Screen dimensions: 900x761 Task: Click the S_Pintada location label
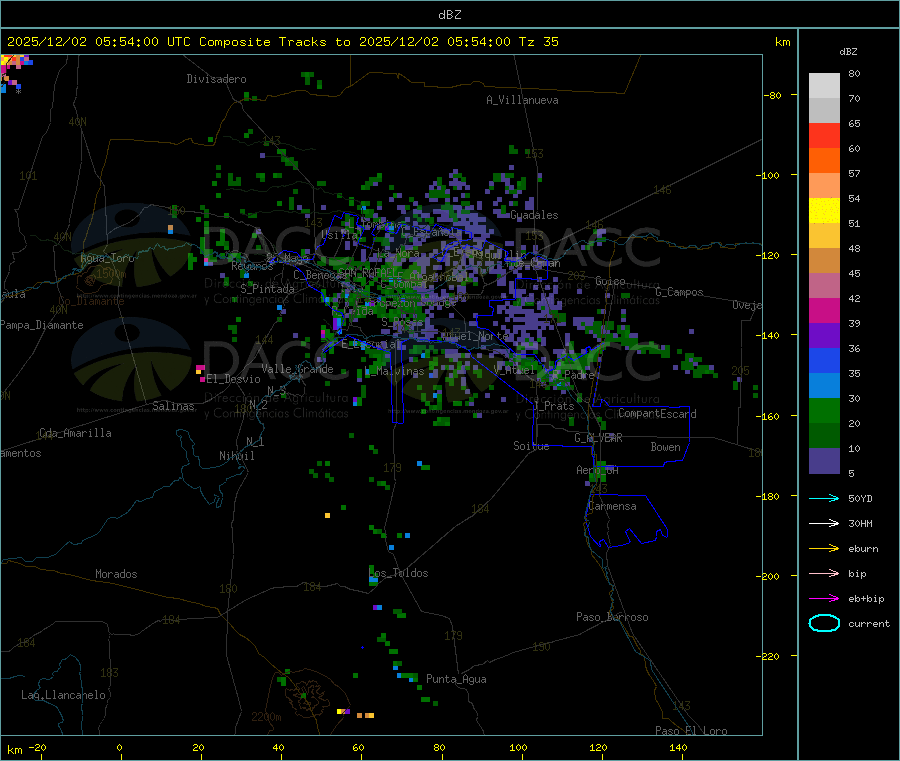pyautogui.click(x=267, y=289)
